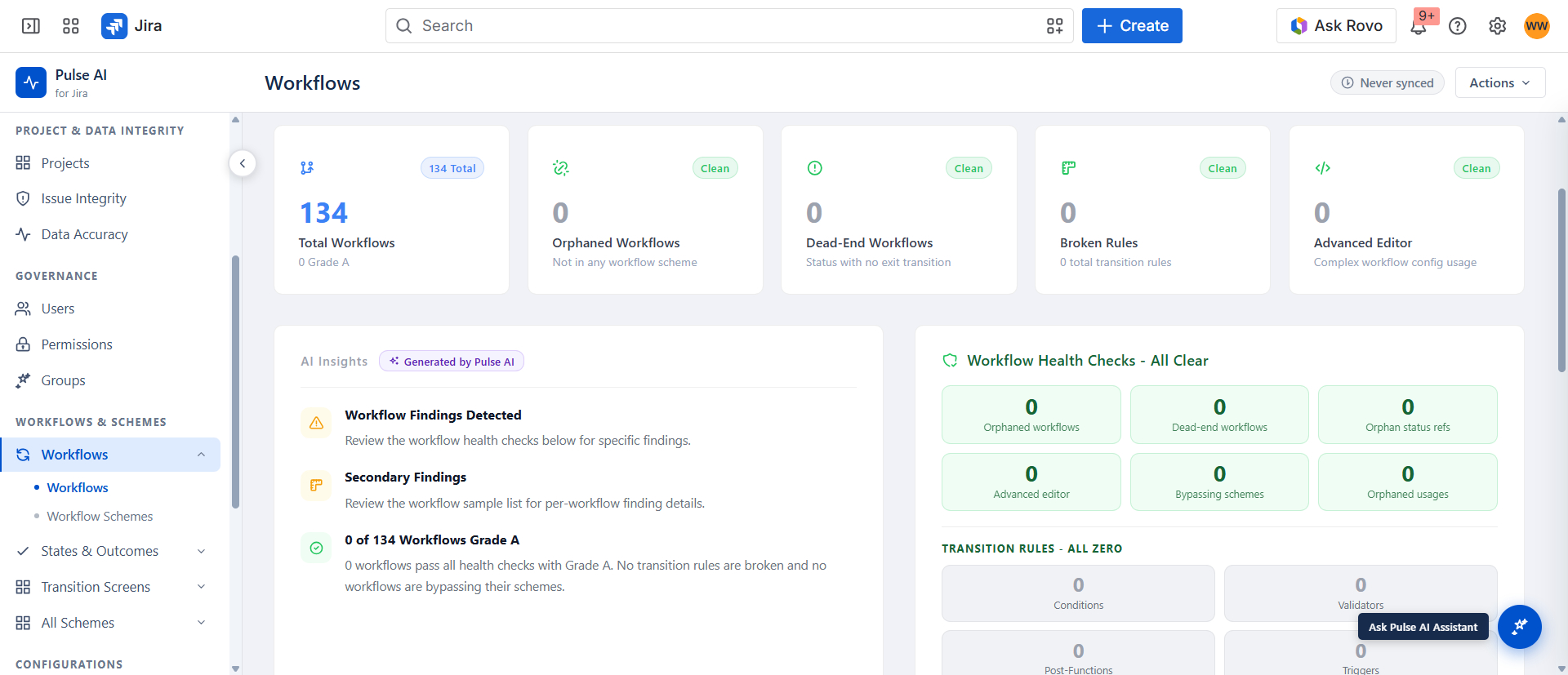Click the Data Accuracy pulse icon
Screen dimensions: 1568x675
[x=23, y=234]
